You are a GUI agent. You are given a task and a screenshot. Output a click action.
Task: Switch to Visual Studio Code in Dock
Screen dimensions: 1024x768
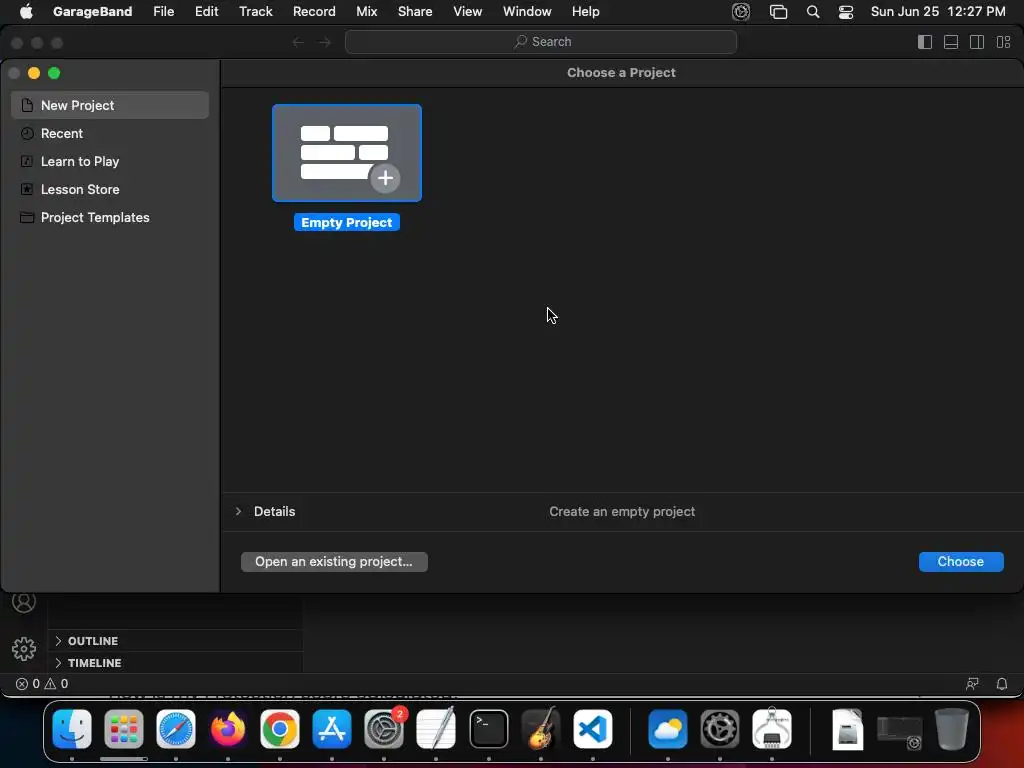(593, 729)
